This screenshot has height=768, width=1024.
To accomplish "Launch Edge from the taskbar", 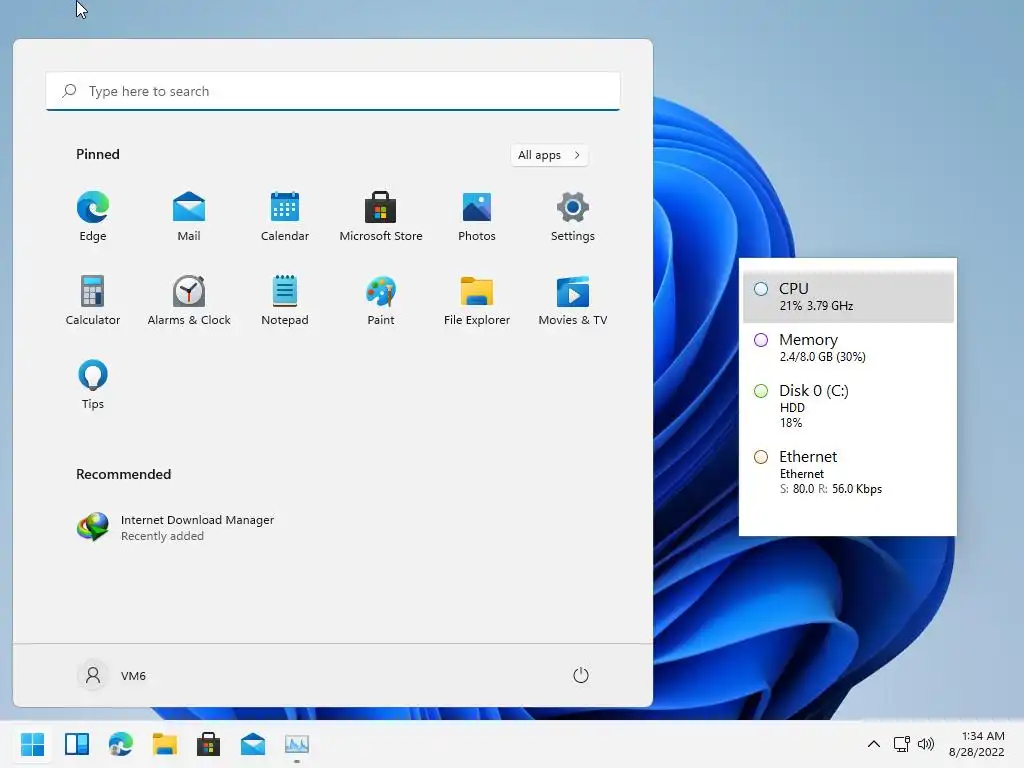I will tap(121, 744).
